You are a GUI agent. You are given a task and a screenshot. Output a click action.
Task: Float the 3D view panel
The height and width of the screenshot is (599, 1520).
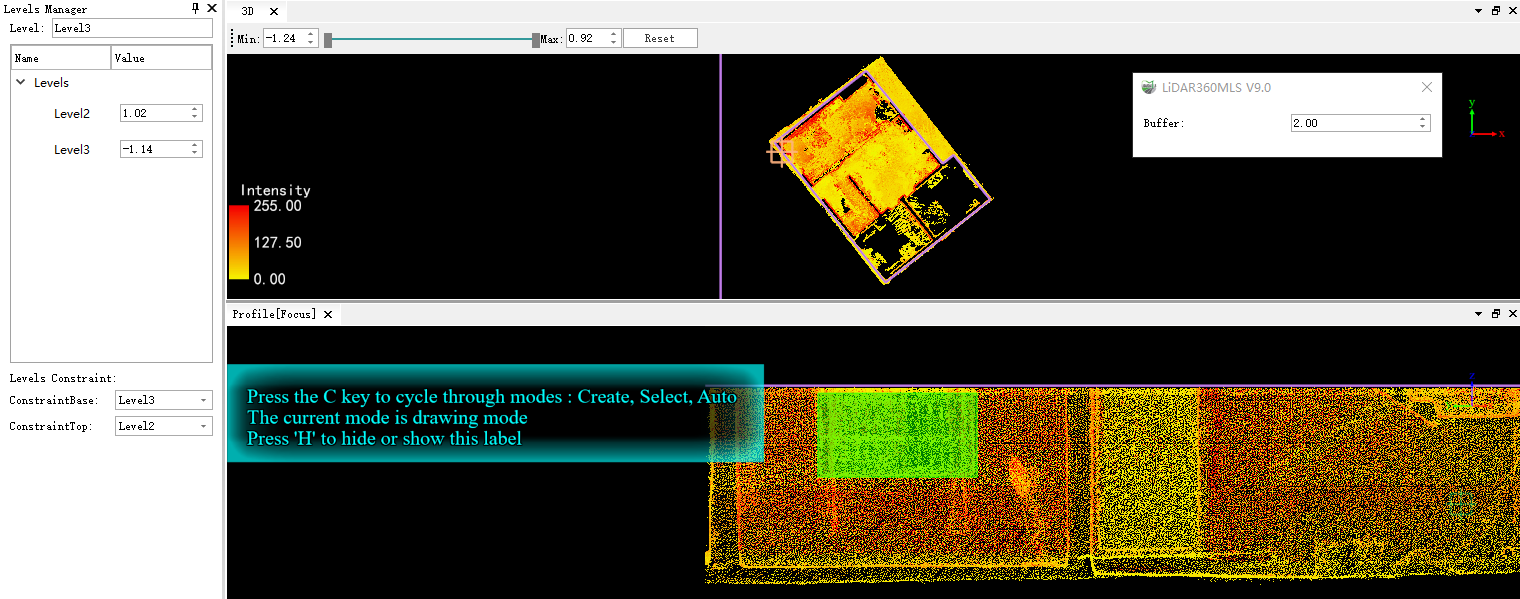[x=1496, y=11]
